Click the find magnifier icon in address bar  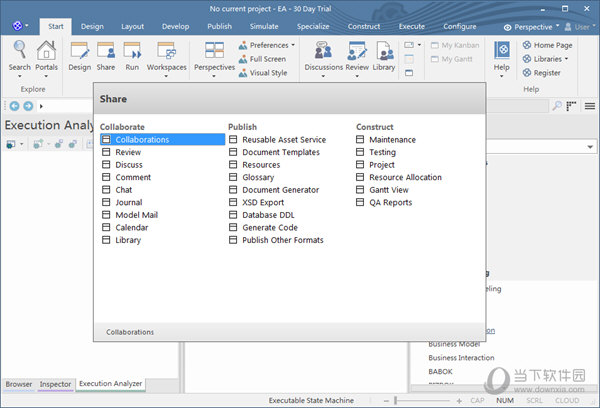557,106
